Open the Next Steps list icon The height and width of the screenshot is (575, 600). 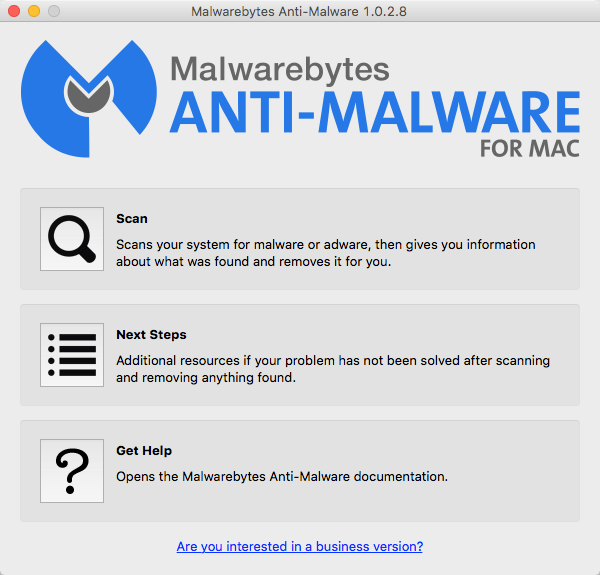click(x=72, y=355)
